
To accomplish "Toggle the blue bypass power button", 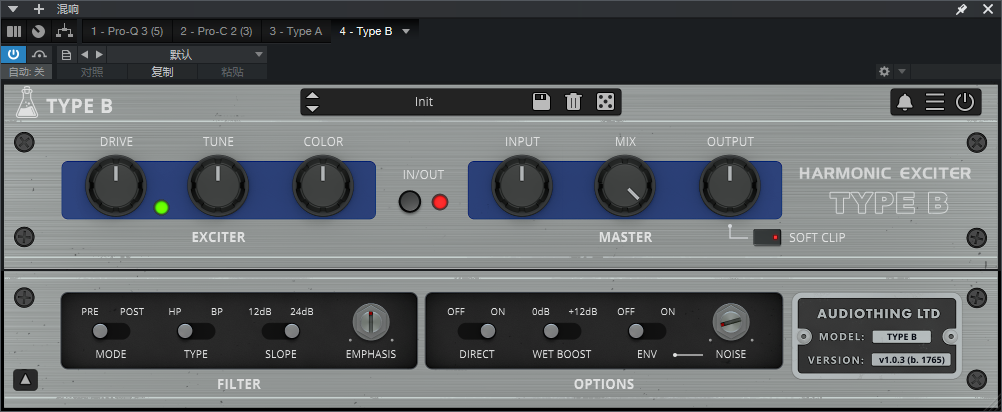I will pyautogui.click(x=13, y=54).
